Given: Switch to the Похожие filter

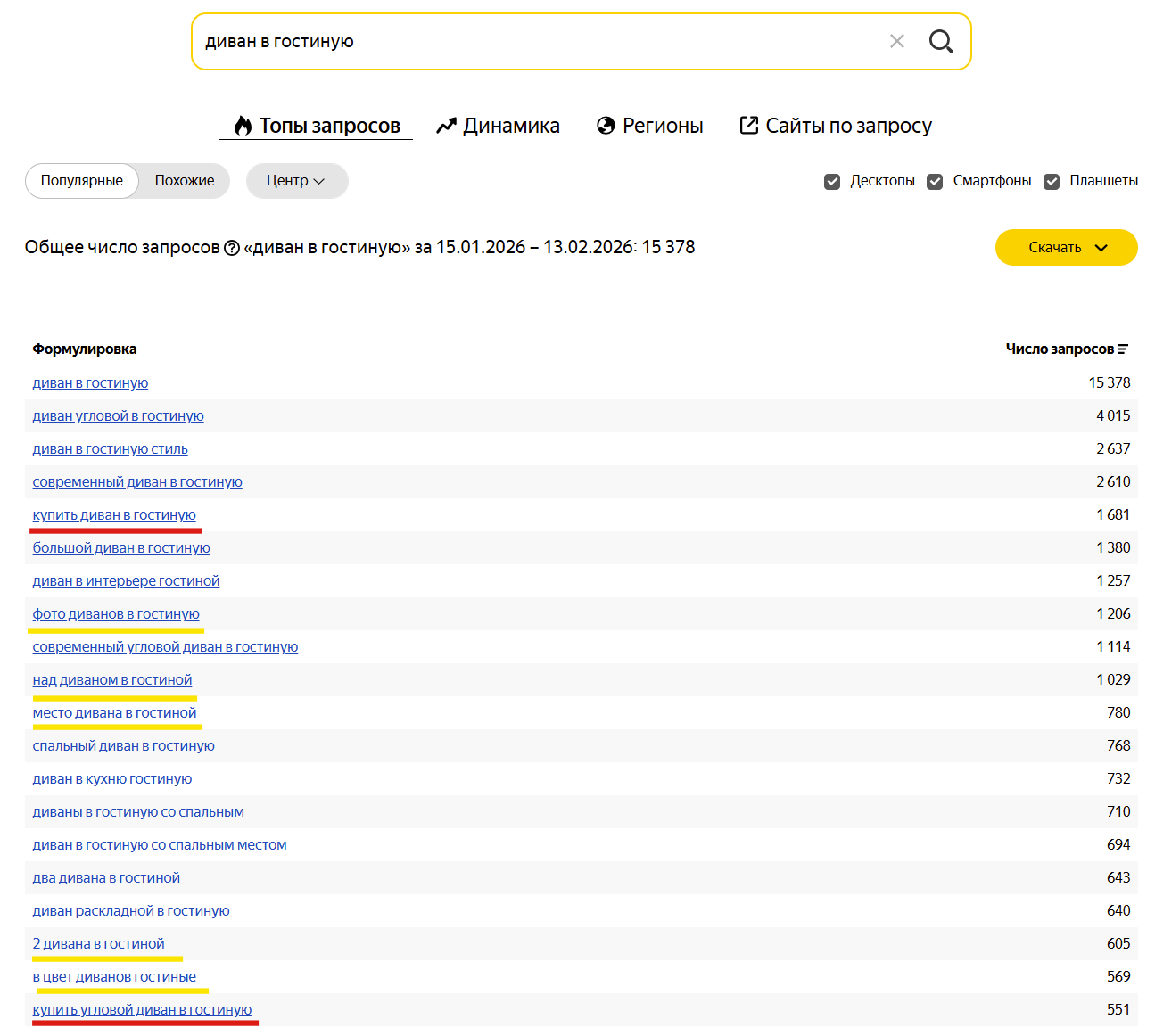Looking at the screenshot, I should click(x=183, y=181).
